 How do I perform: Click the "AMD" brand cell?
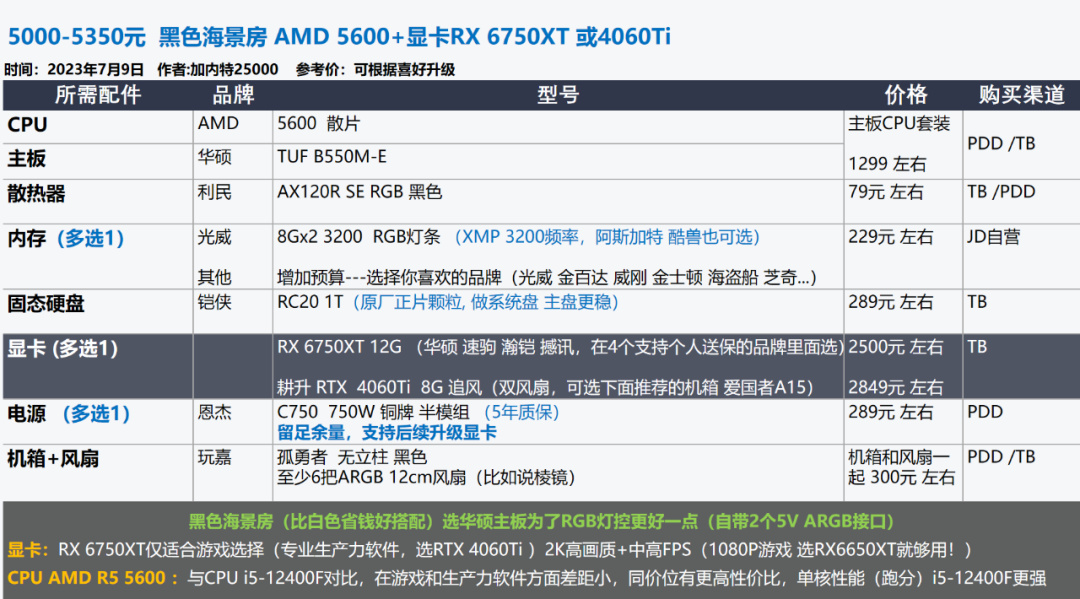pyautogui.click(x=218, y=123)
